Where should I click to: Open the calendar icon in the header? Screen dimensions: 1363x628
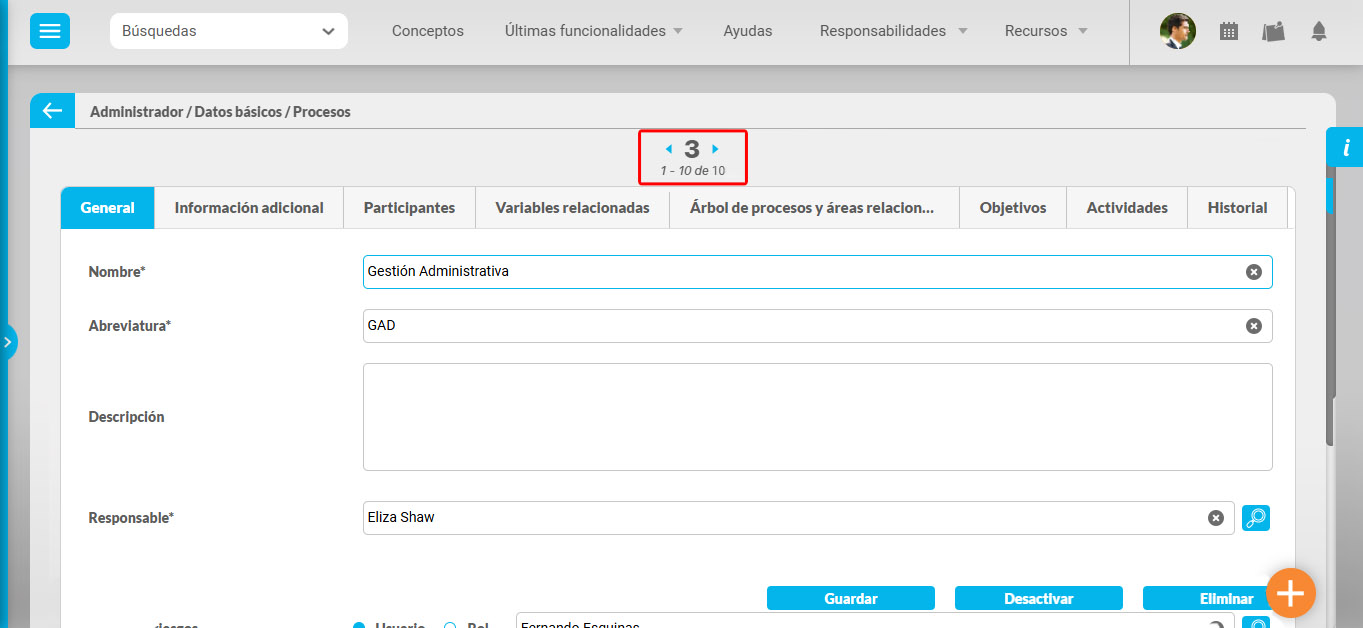1229,31
